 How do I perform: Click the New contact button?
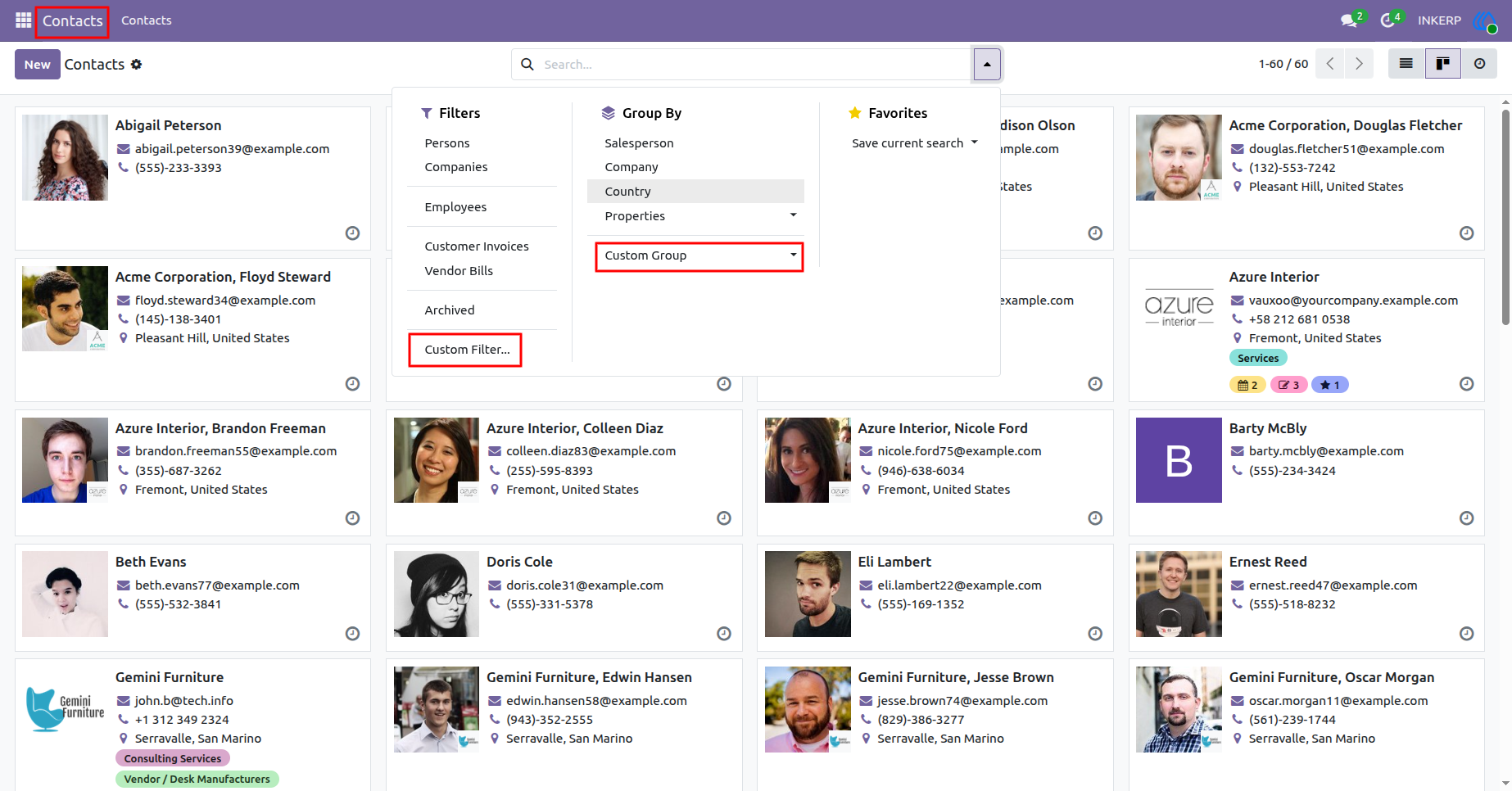coord(38,64)
